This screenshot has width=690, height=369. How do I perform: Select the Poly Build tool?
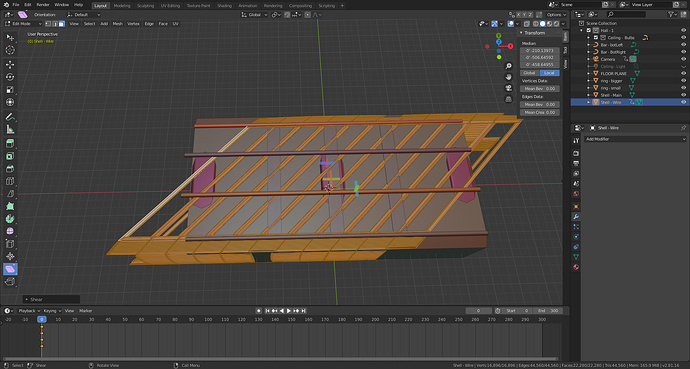pyautogui.click(x=10, y=206)
